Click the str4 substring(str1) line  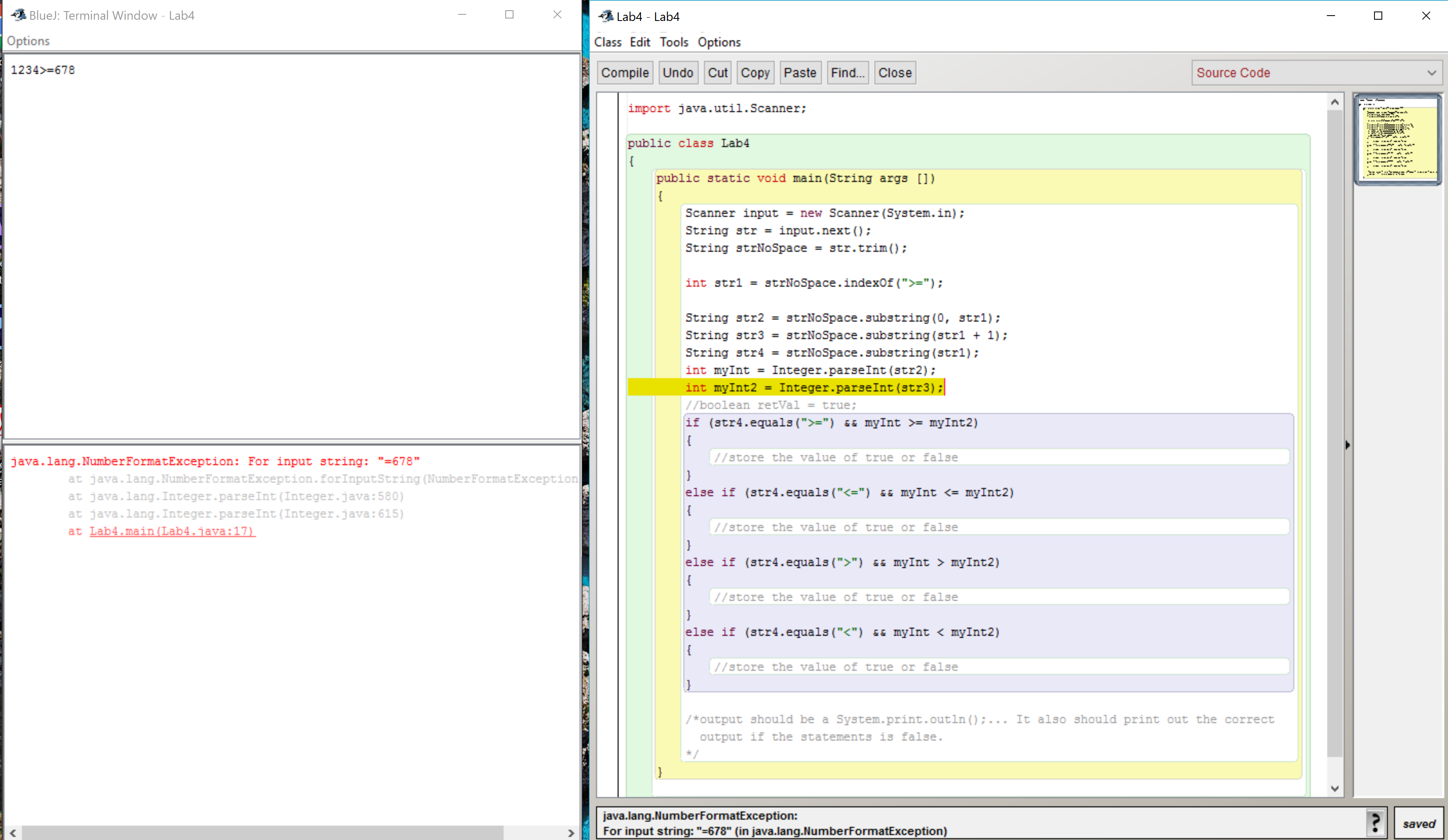832,353
